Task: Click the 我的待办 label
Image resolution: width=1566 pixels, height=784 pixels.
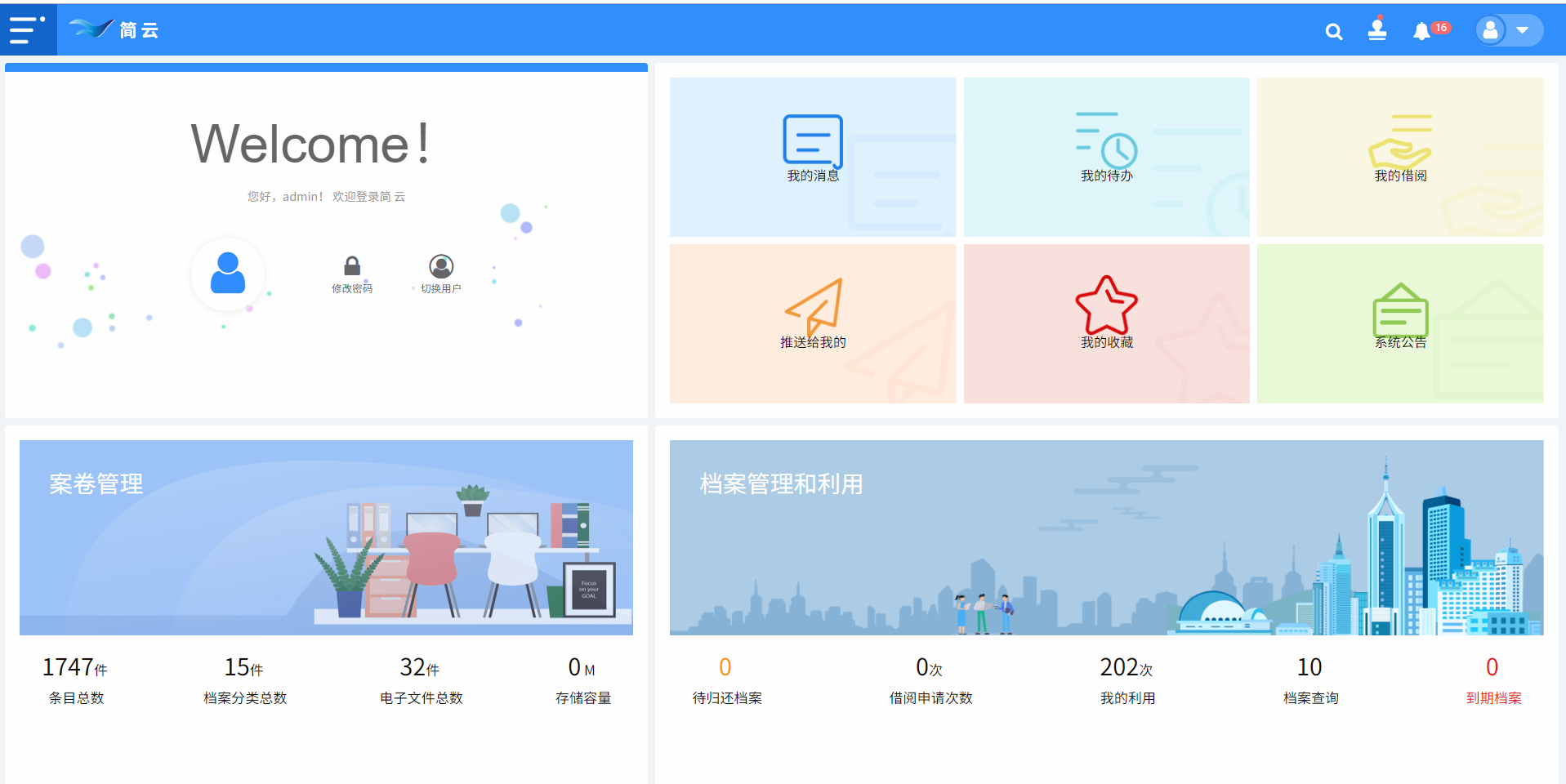Action: pyautogui.click(x=1107, y=176)
